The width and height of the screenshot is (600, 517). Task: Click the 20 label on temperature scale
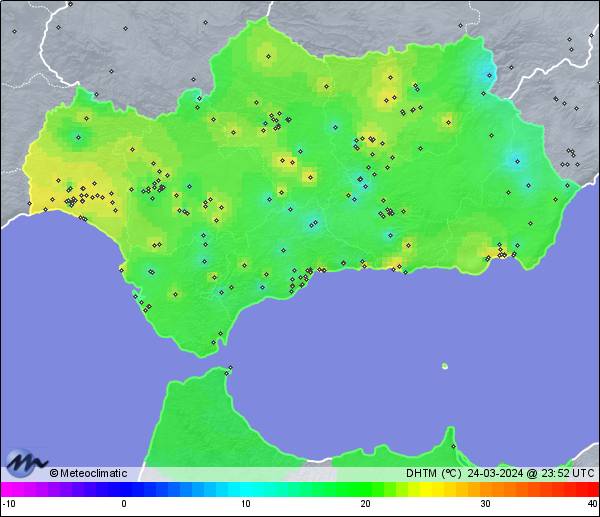tap(365, 505)
